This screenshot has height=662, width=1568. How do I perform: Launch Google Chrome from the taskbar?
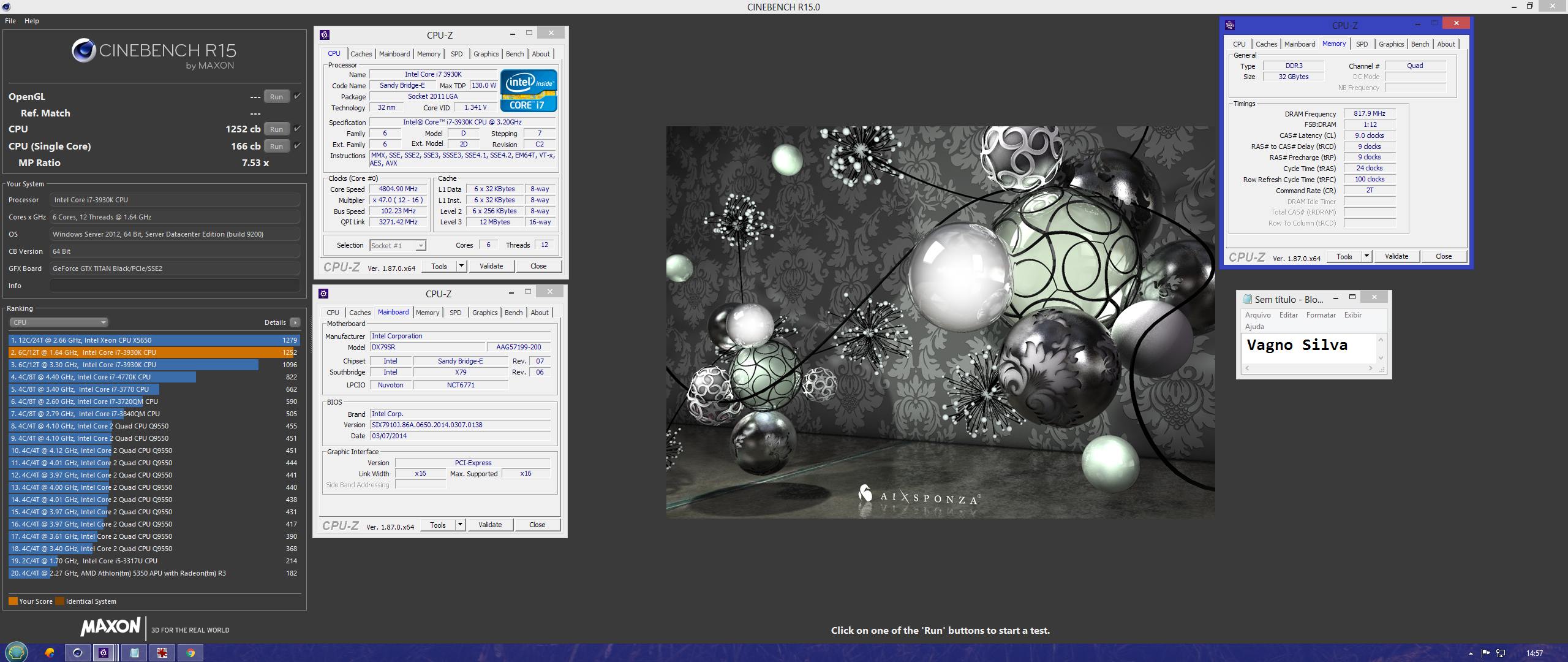(x=190, y=653)
